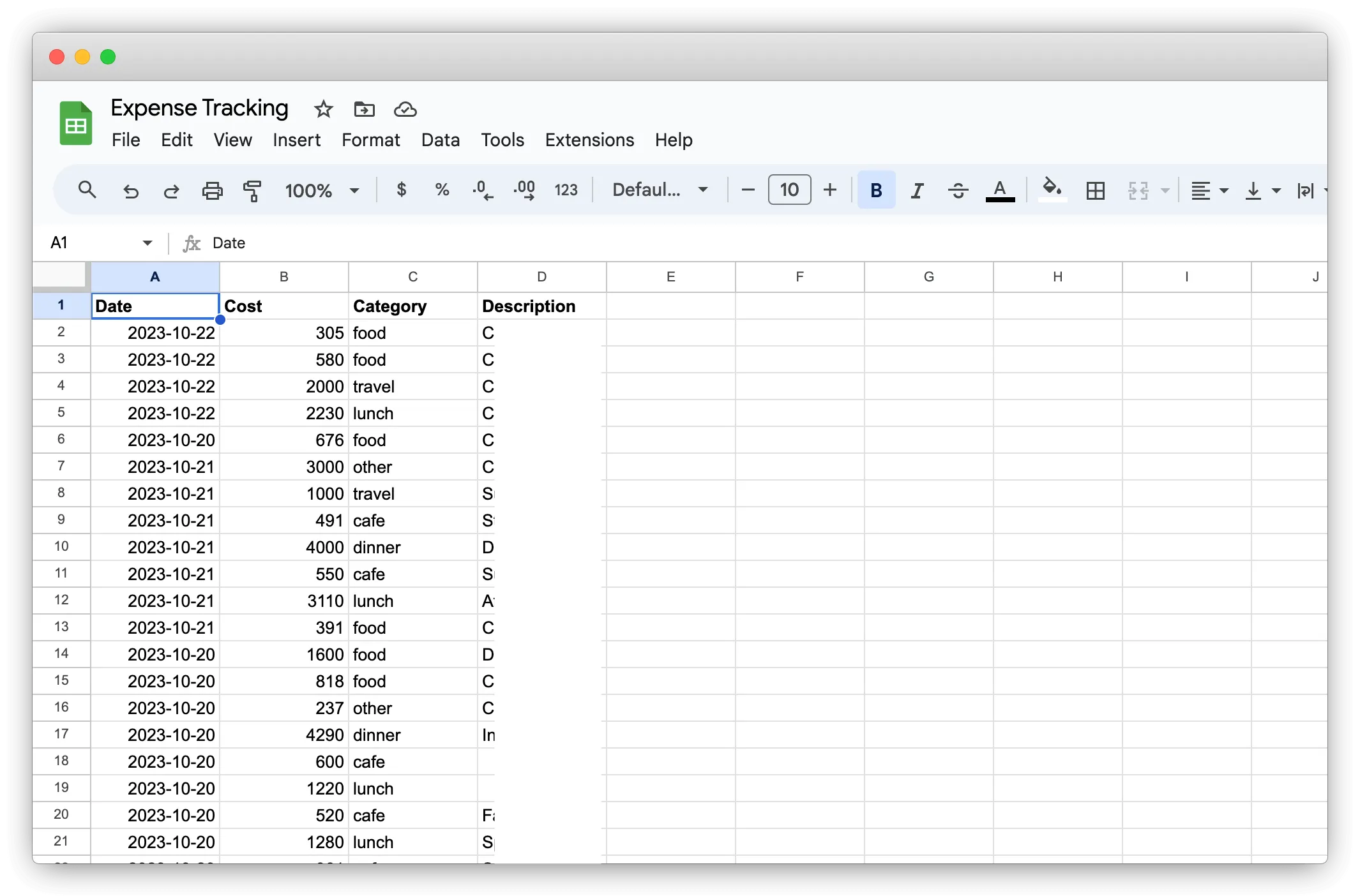Toggle bold formatting button

[876, 190]
